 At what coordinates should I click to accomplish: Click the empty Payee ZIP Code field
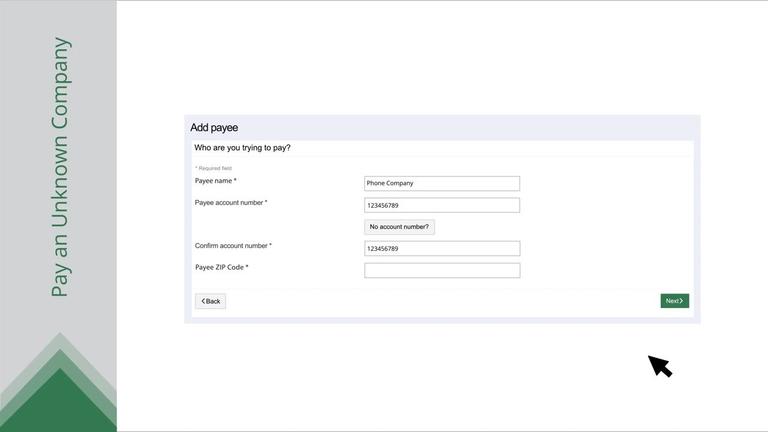click(442, 270)
